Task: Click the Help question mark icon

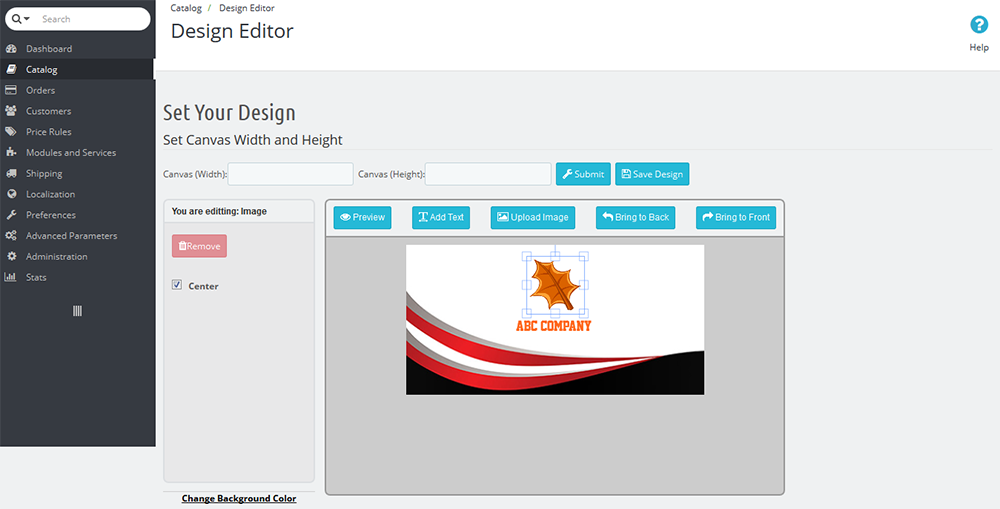Action: tap(979, 25)
